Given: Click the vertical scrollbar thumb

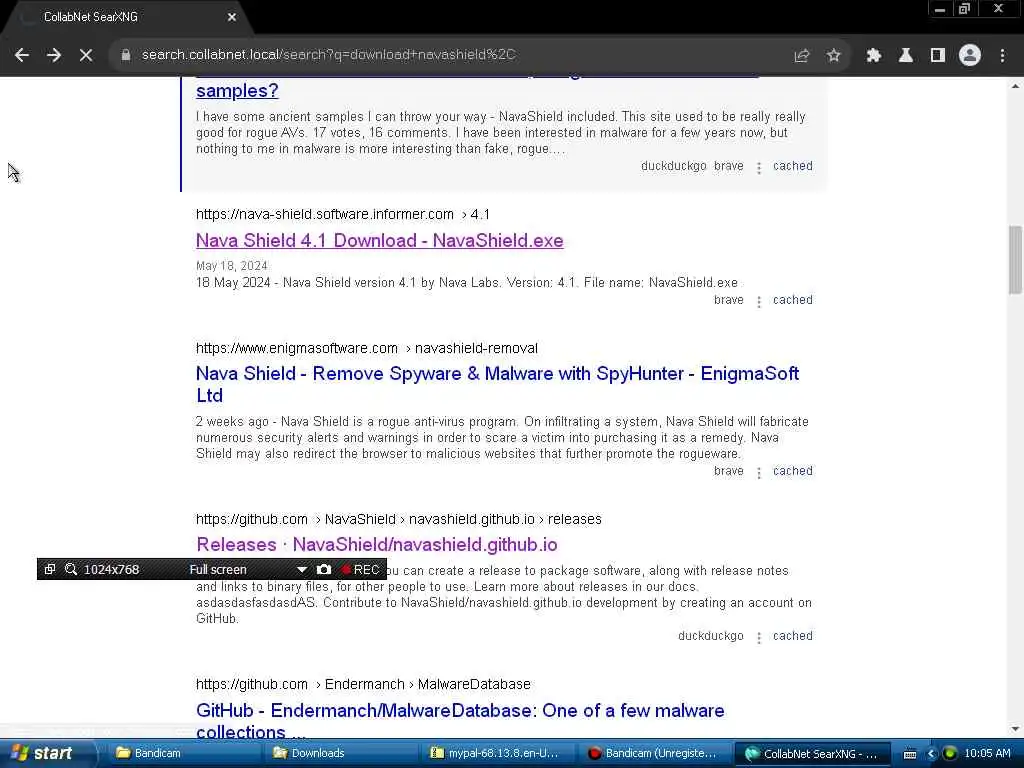Looking at the screenshot, I should click(1015, 259).
